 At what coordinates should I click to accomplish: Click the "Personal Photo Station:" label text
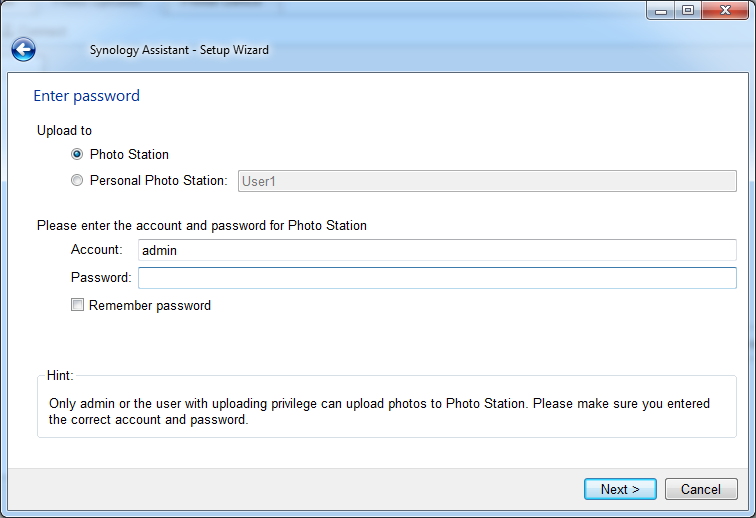(159, 180)
